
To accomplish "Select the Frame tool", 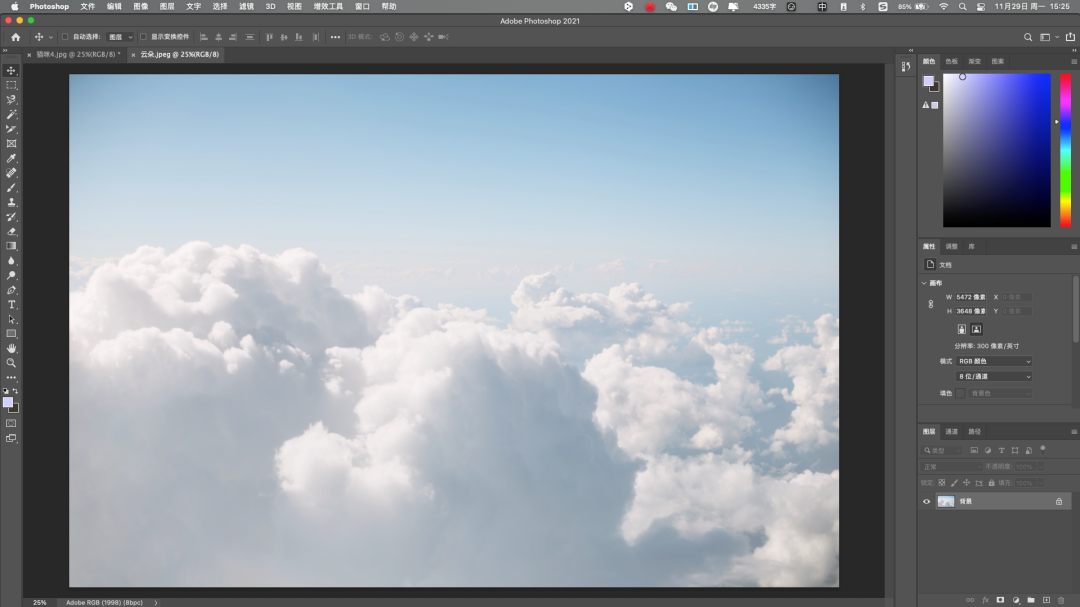I will [x=12, y=143].
